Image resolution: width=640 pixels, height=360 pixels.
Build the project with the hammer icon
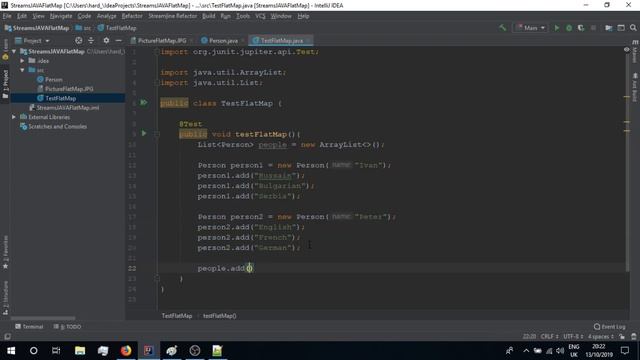click(502, 28)
